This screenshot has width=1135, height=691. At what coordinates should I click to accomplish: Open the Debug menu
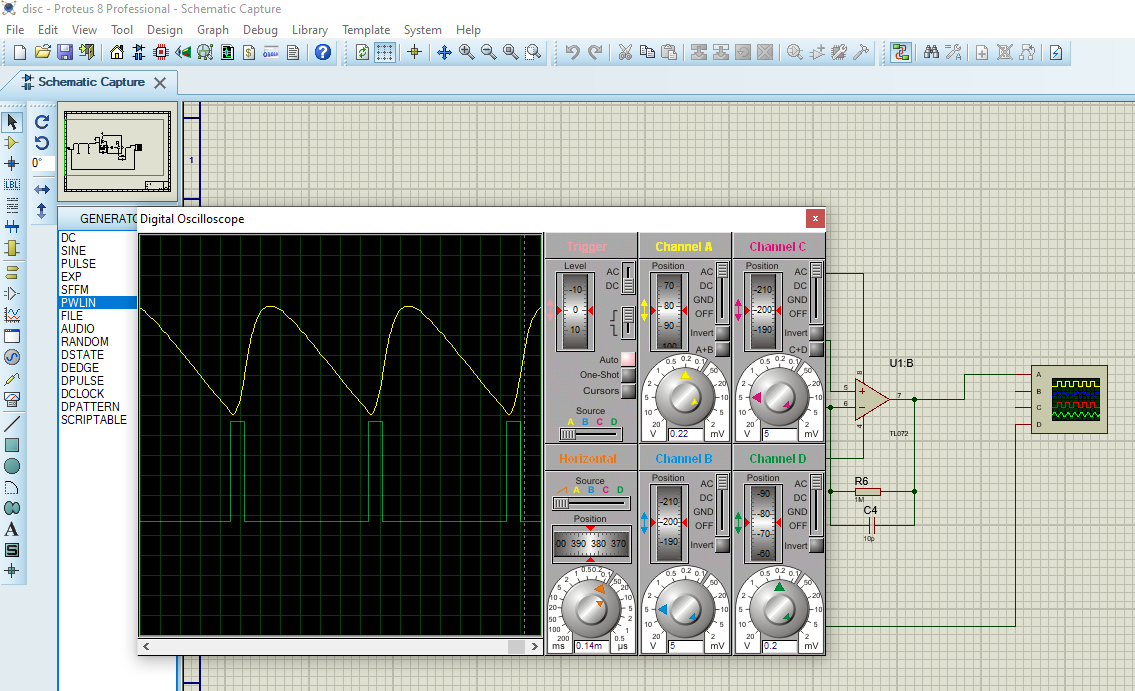tap(260, 30)
